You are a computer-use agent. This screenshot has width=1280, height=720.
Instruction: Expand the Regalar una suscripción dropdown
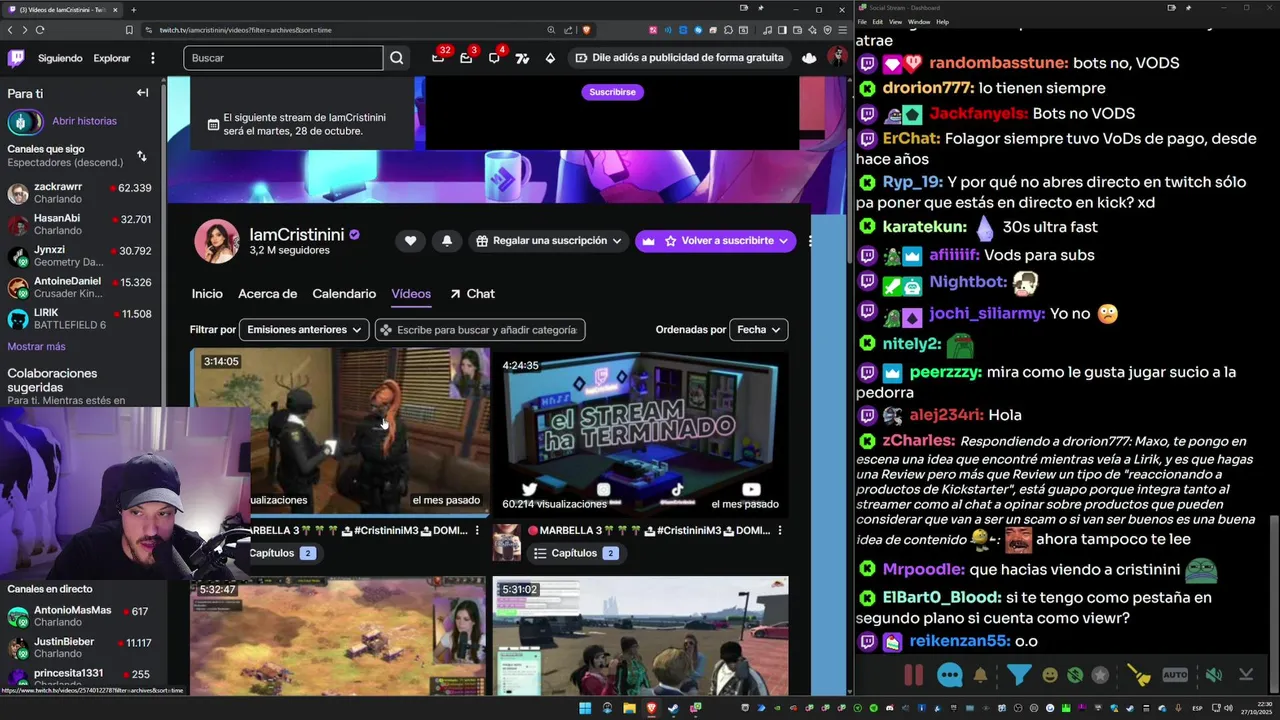click(549, 241)
